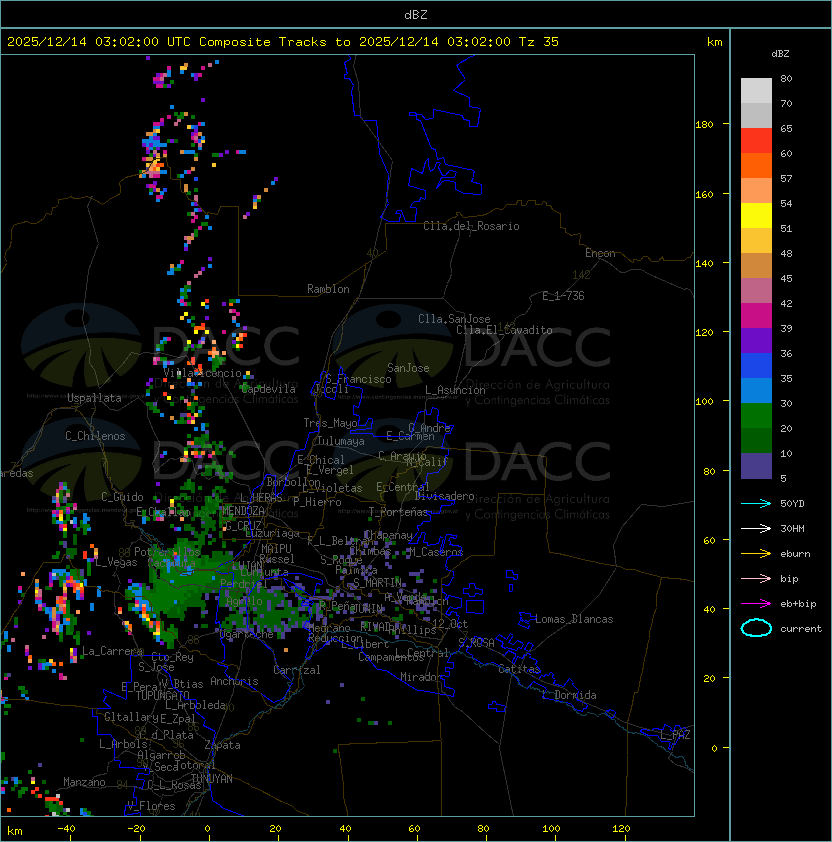Image resolution: width=832 pixels, height=842 pixels.
Task: Click the pink bip arrow in legend
Action: point(756,578)
